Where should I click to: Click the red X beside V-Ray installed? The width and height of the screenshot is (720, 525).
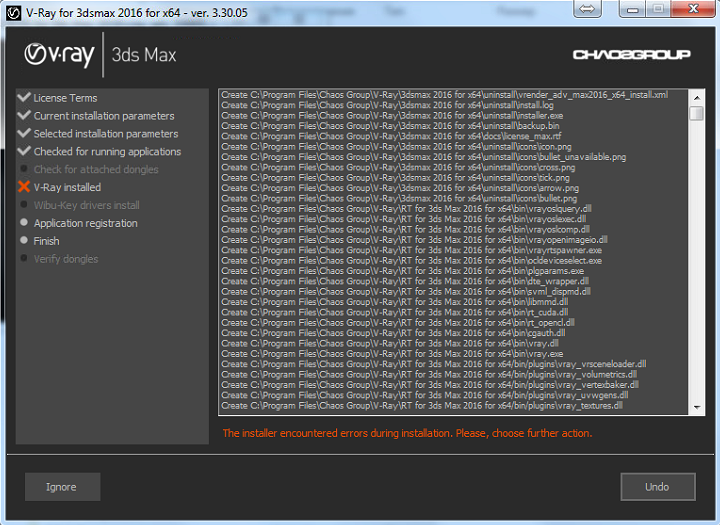[24, 186]
